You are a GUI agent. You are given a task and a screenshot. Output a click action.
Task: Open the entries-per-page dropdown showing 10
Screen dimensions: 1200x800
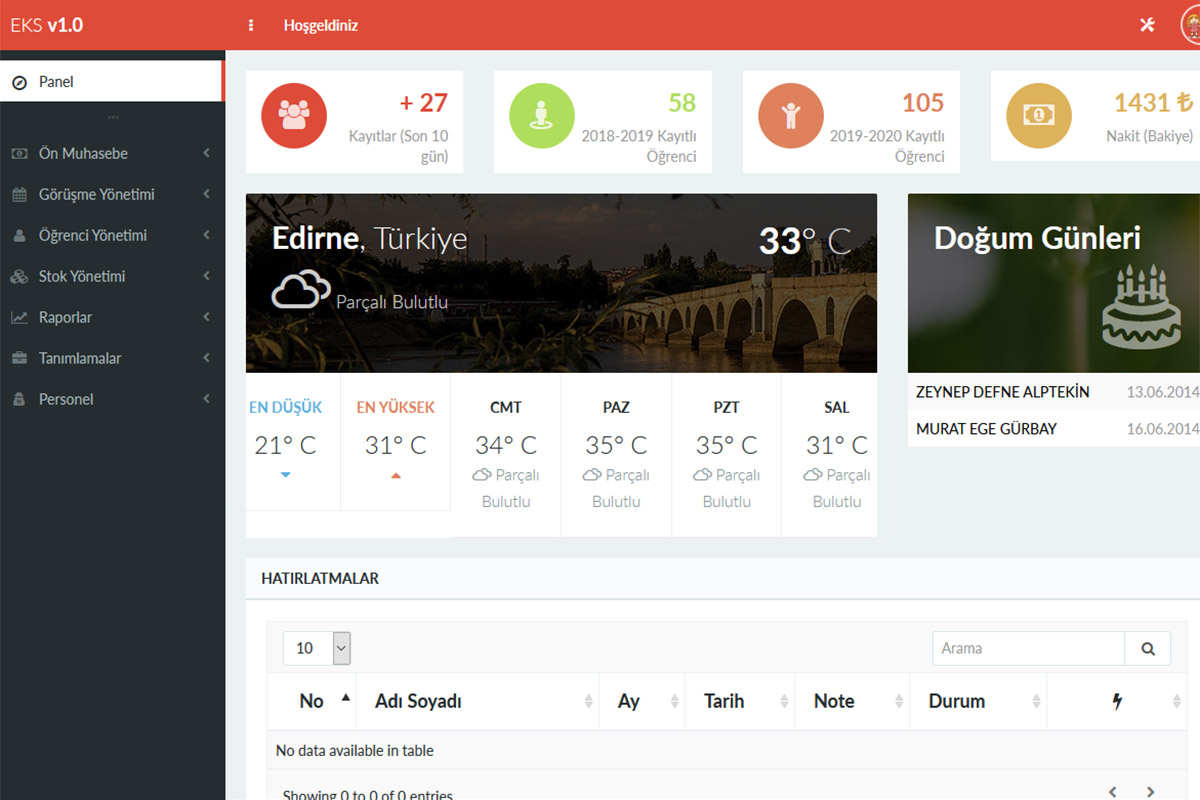(x=316, y=648)
